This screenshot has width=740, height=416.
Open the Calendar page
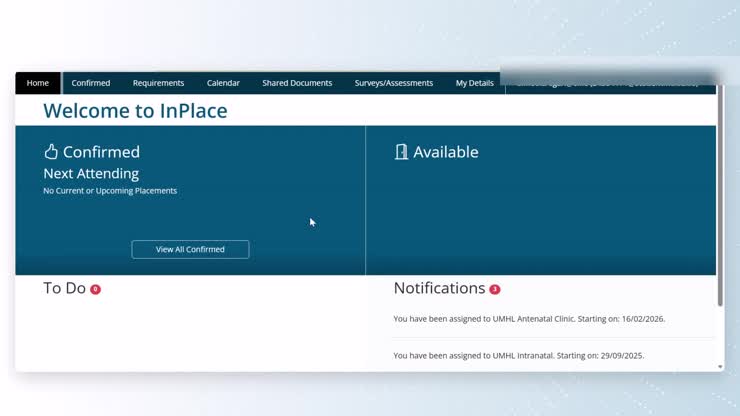tap(223, 83)
